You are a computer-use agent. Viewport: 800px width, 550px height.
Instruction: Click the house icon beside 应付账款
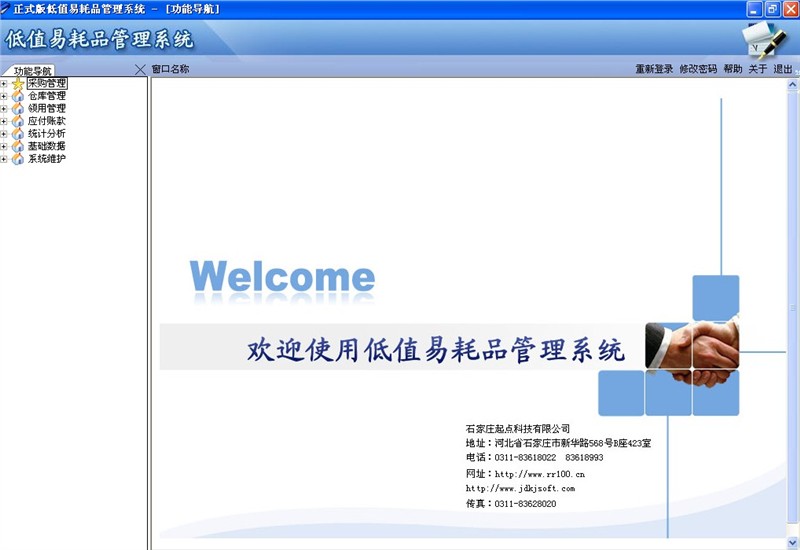pos(17,121)
